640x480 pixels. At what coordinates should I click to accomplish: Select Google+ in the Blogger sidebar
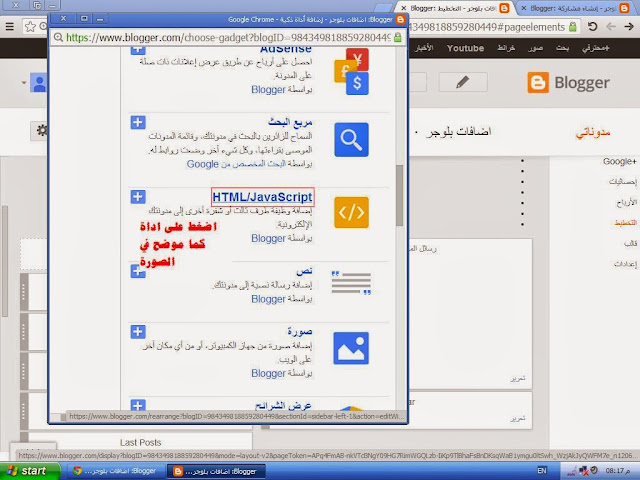[x=620, y=162]
